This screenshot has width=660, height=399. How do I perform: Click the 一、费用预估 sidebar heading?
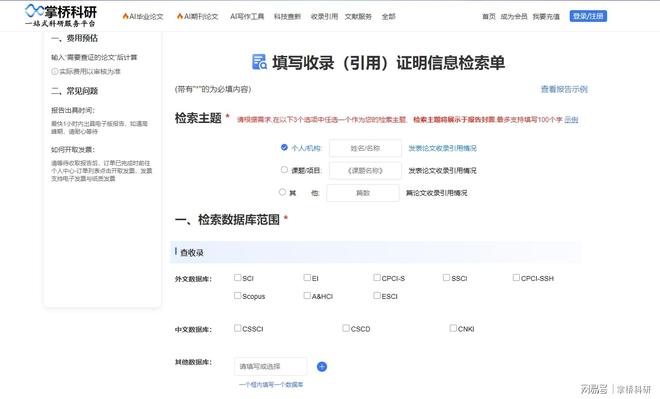coord(75,38)
